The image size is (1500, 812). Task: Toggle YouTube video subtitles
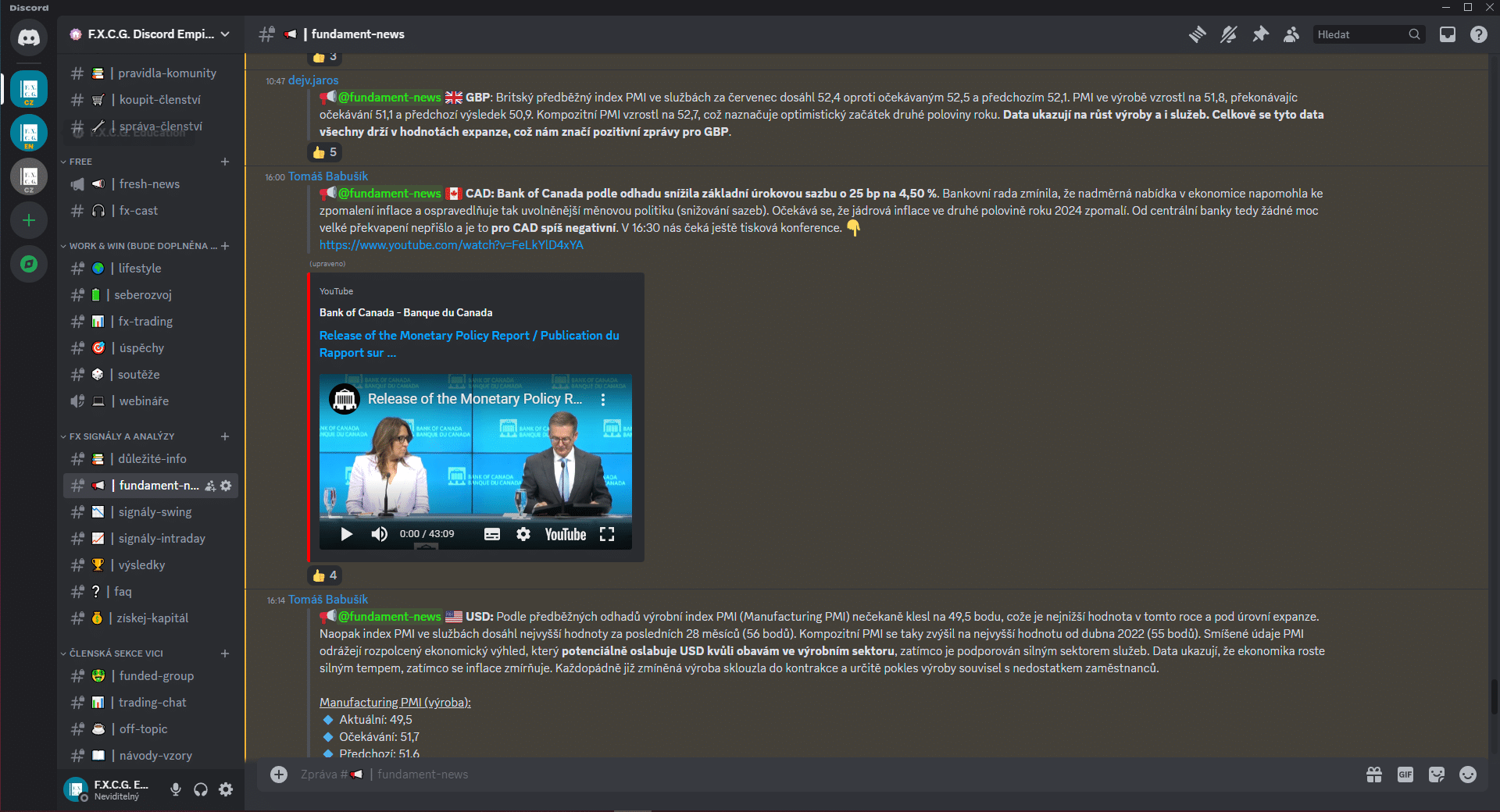[491, 534]
